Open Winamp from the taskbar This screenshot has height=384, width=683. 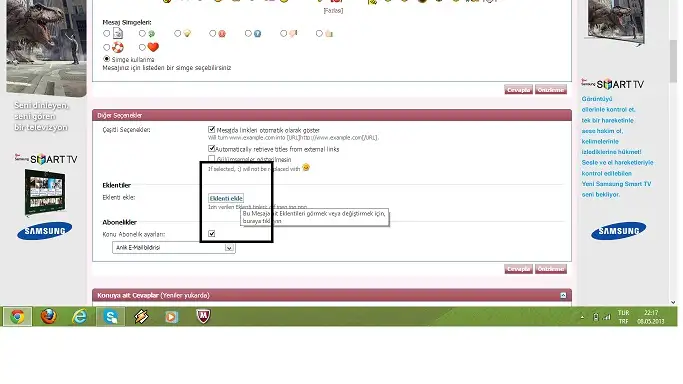142,317
